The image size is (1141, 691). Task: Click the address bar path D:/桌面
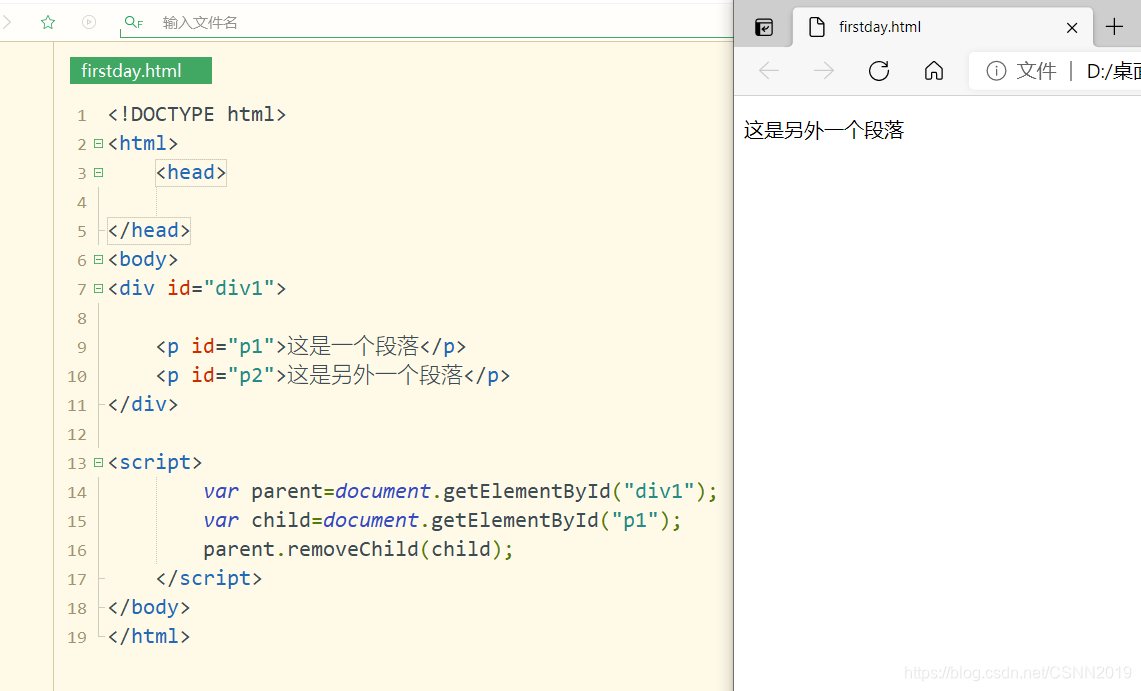click(x=1113, y=71)
